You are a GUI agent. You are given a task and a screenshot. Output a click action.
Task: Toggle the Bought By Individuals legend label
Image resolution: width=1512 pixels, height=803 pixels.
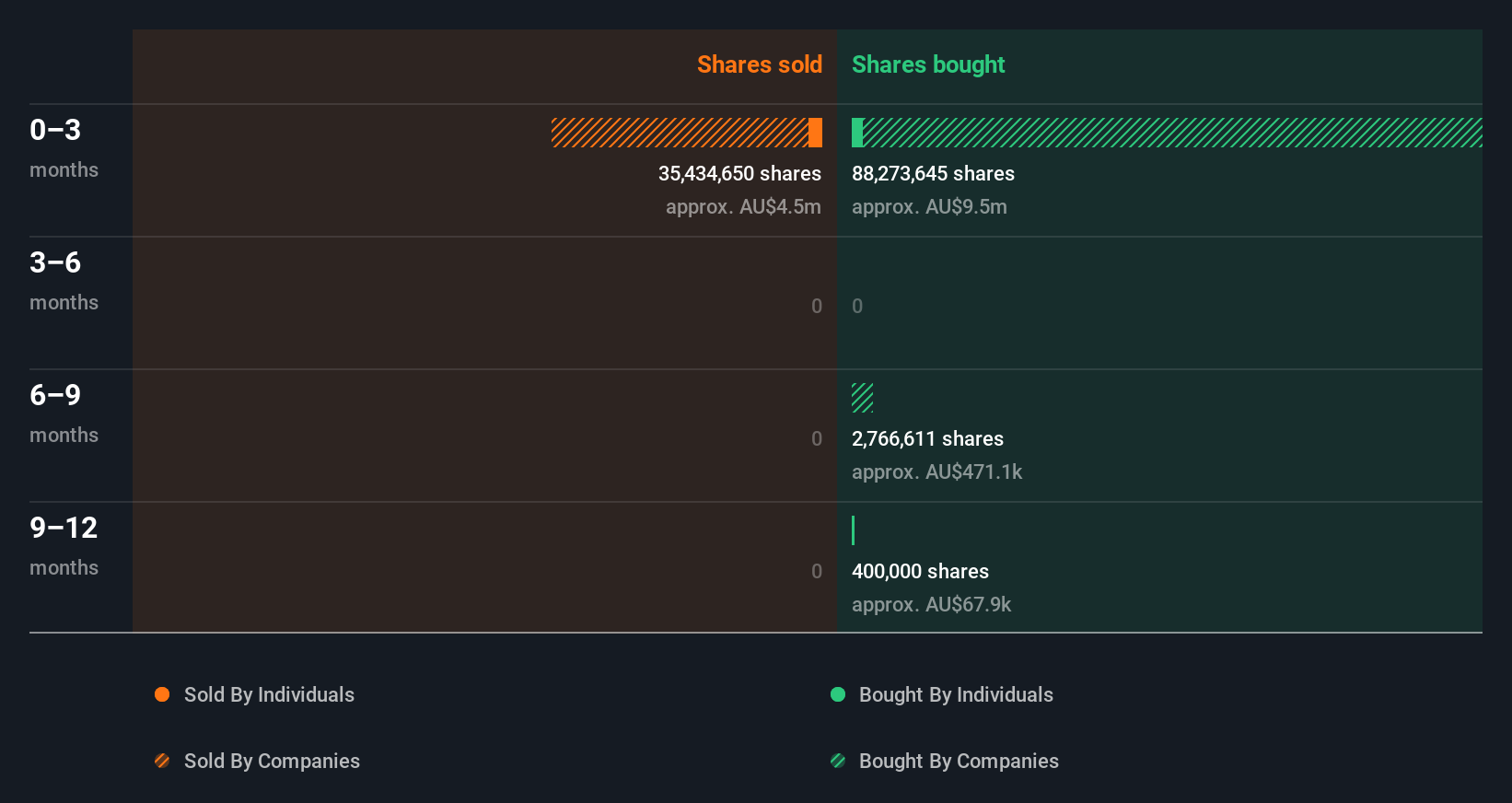coord(956,694)
